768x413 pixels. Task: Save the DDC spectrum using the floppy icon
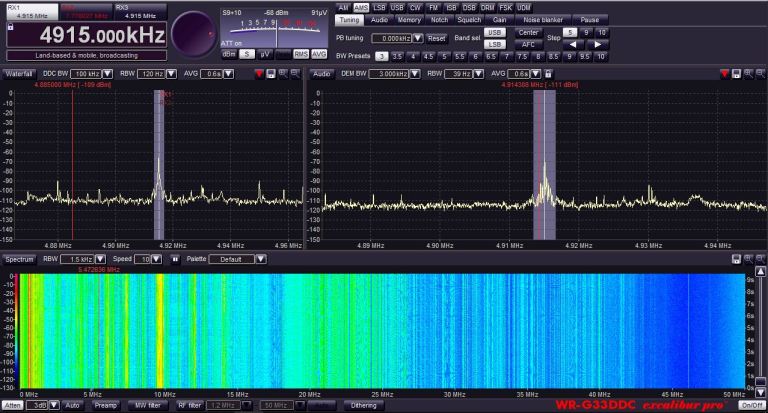271,74
